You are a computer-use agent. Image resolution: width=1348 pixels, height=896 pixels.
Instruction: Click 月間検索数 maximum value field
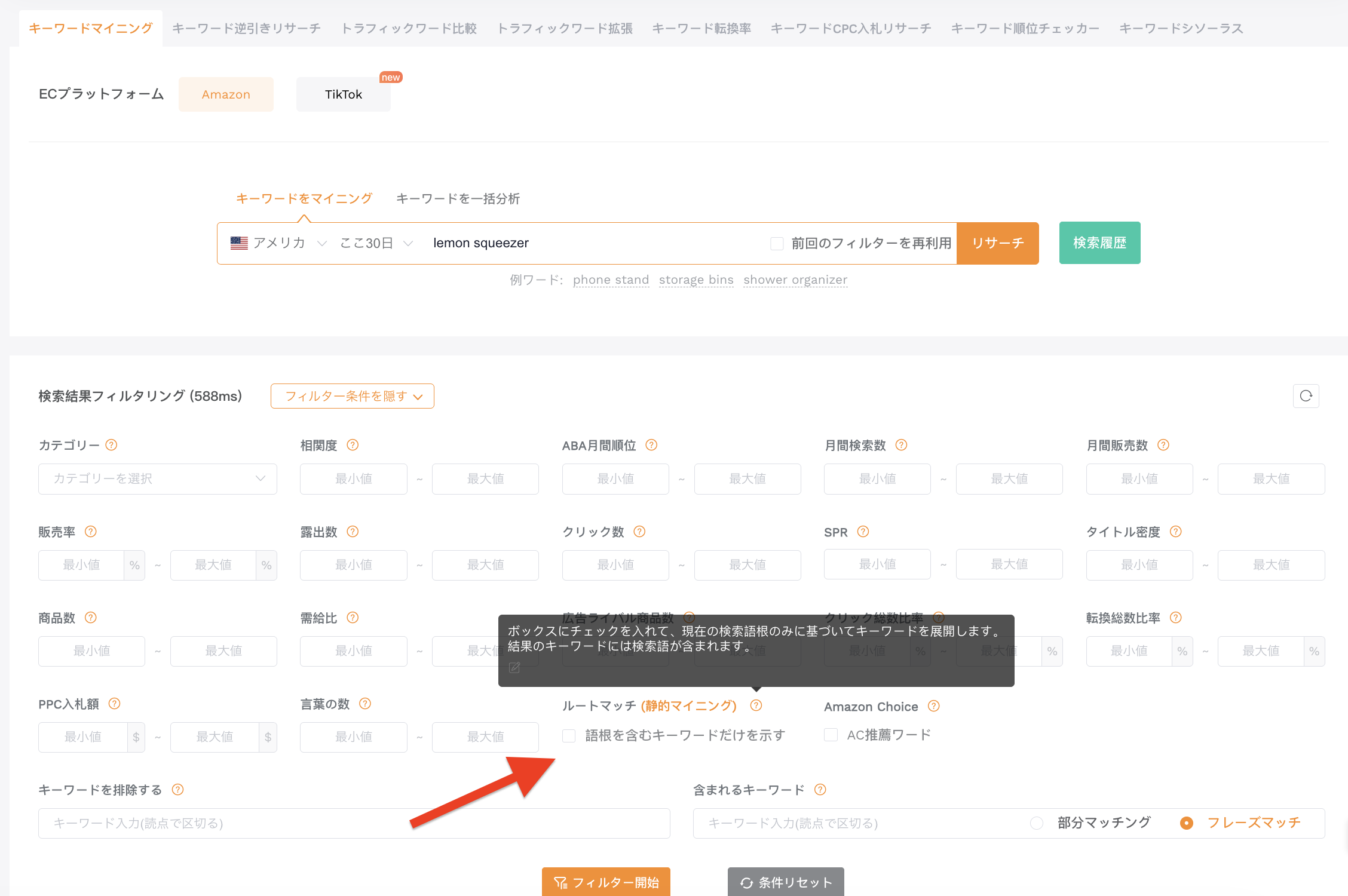click(x=1009, y=479)
